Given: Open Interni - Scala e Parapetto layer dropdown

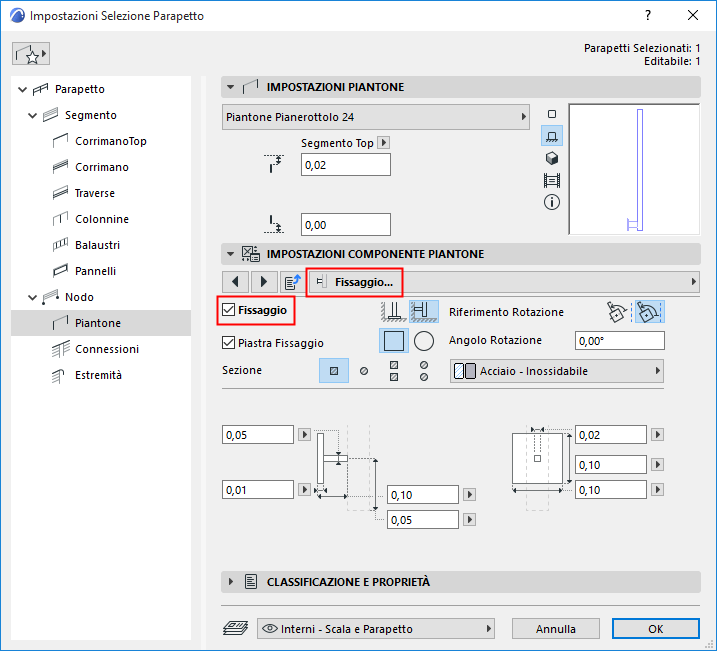Looking at the screenshot, I should click(x=375, y=629).
